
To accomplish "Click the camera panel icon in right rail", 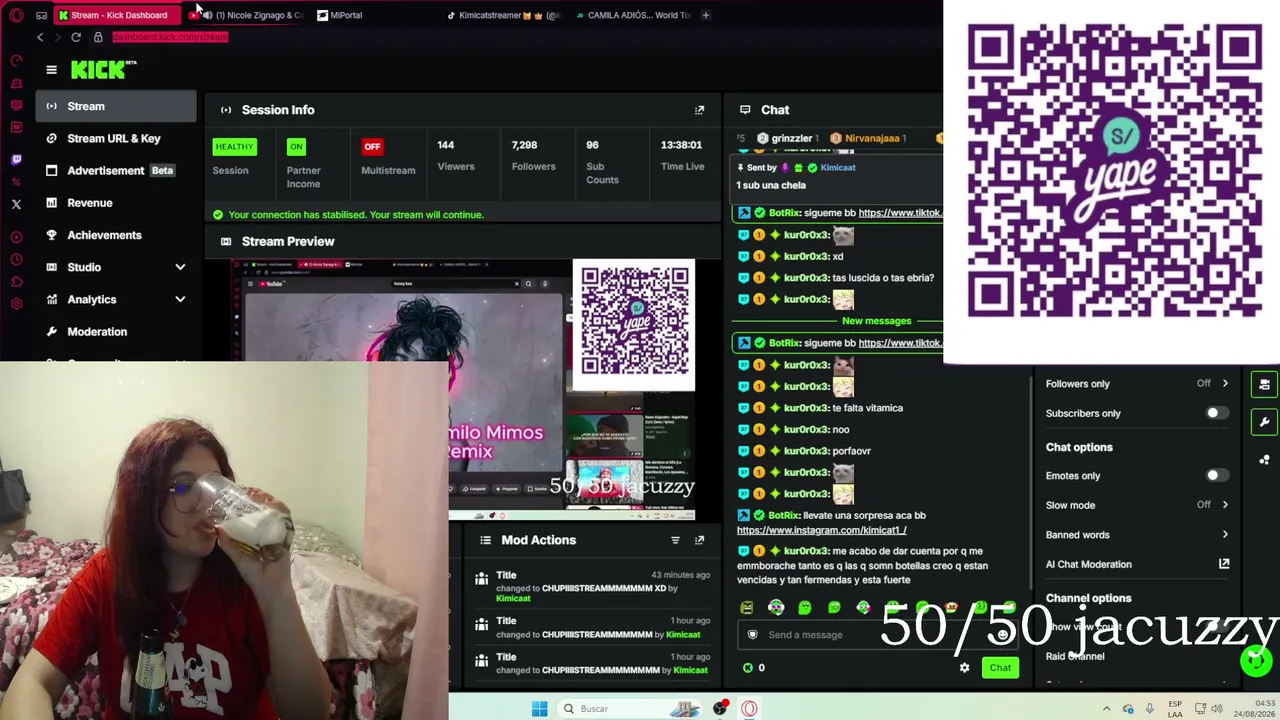I will [x=1264, y=384].
